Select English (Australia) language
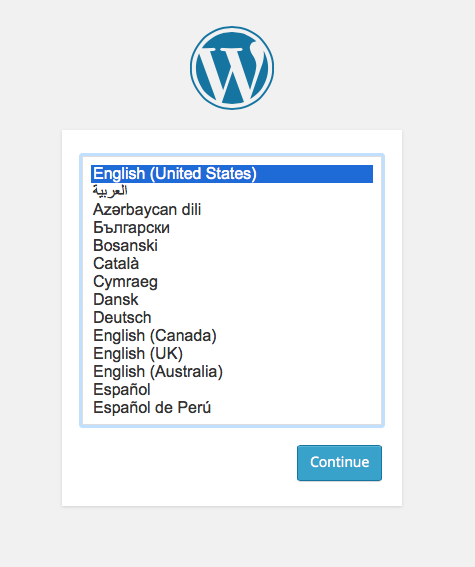 [232, 372]
